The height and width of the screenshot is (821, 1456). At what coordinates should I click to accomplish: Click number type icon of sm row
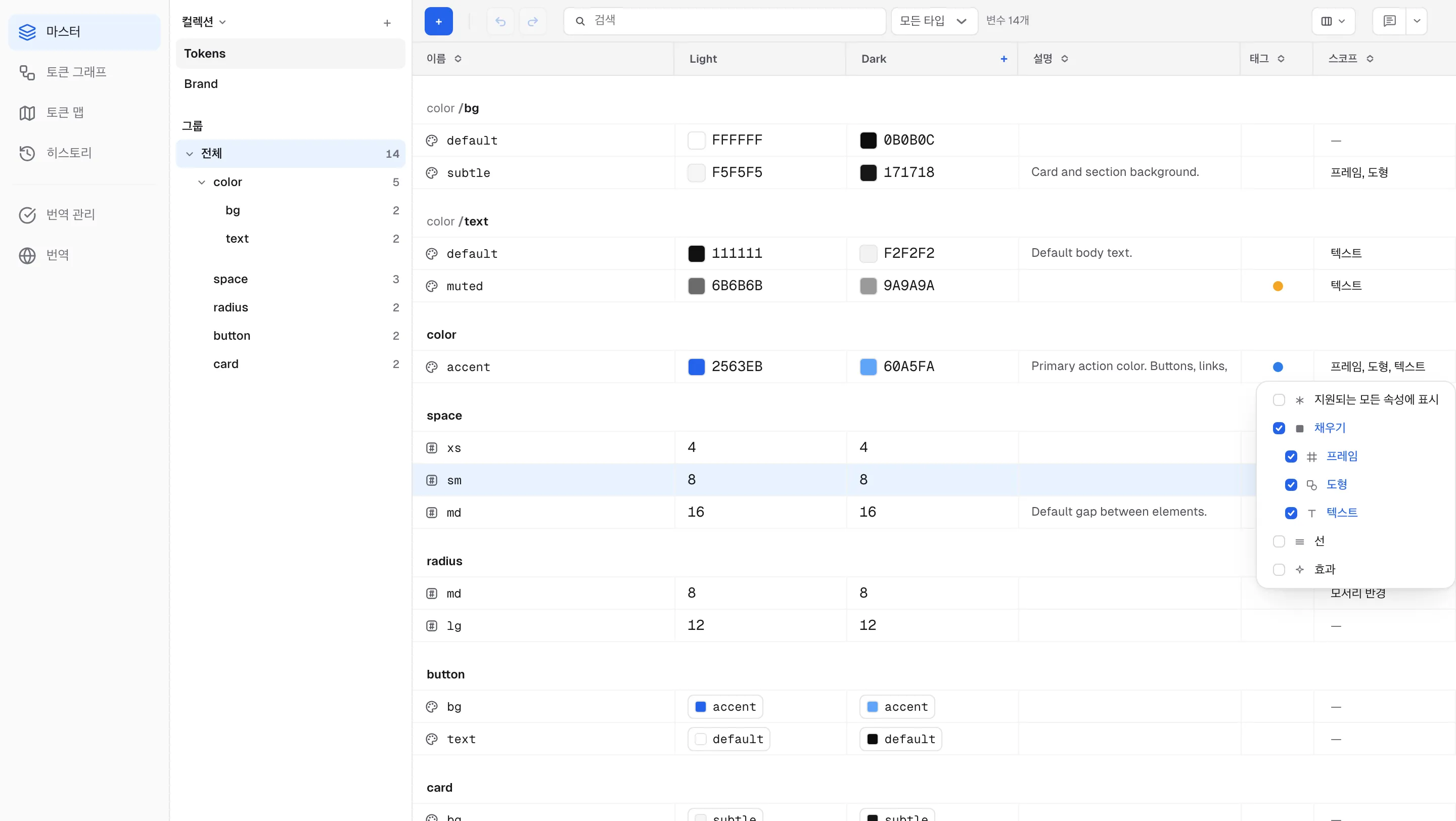coord(432,480)
